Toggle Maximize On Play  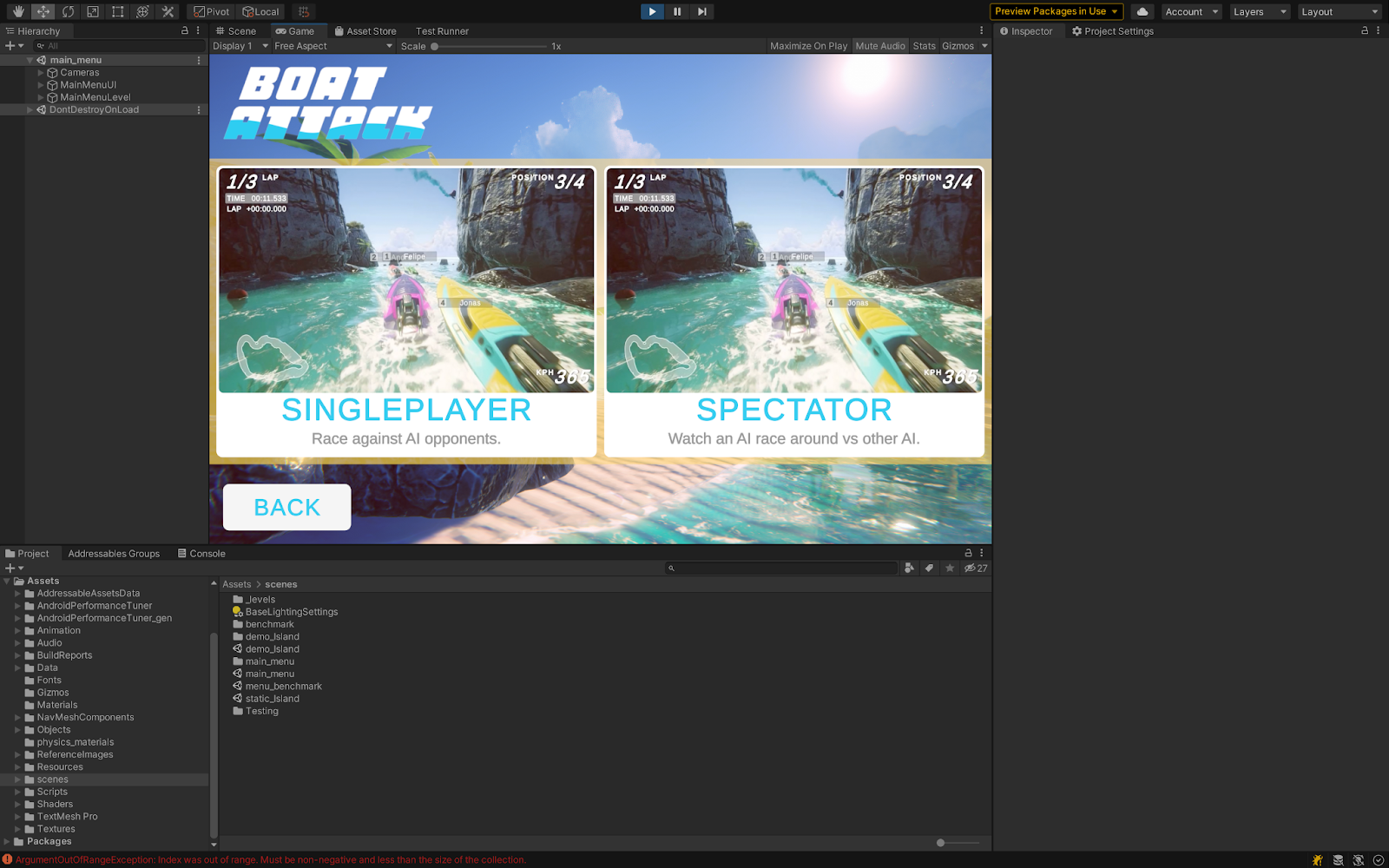pos(808,46)
